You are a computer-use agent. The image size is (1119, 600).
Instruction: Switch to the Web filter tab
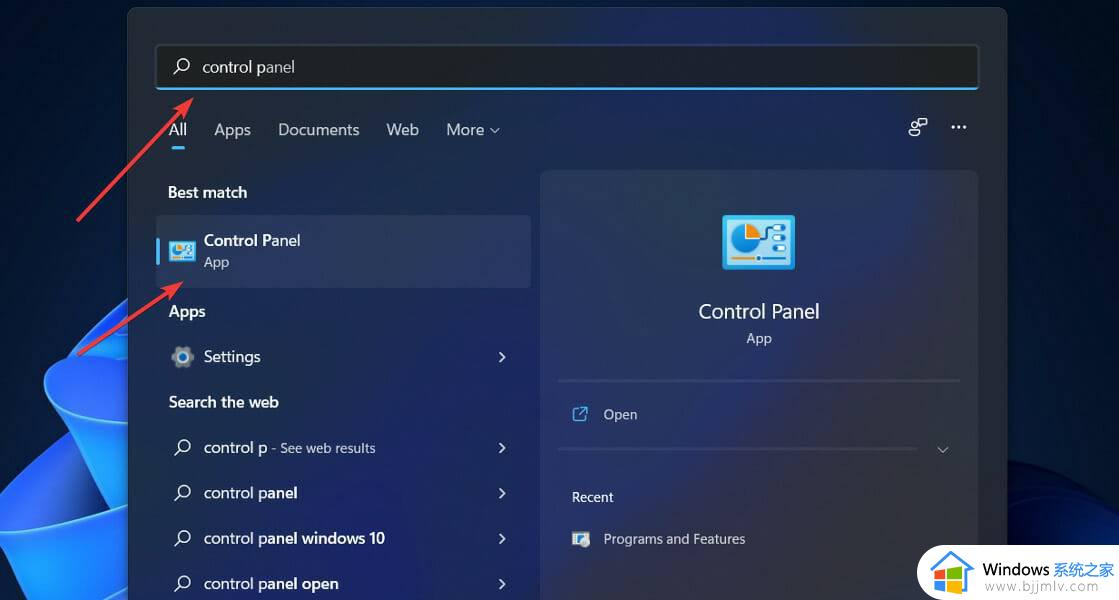click(x=402, y=130)
